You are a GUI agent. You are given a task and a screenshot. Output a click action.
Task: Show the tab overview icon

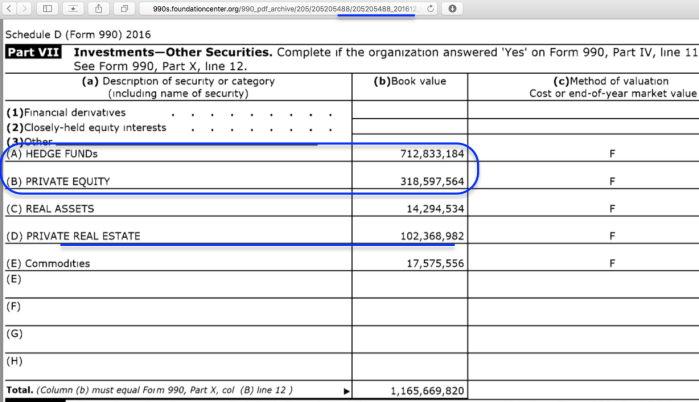pyautogui.click(x=124, y=8)
